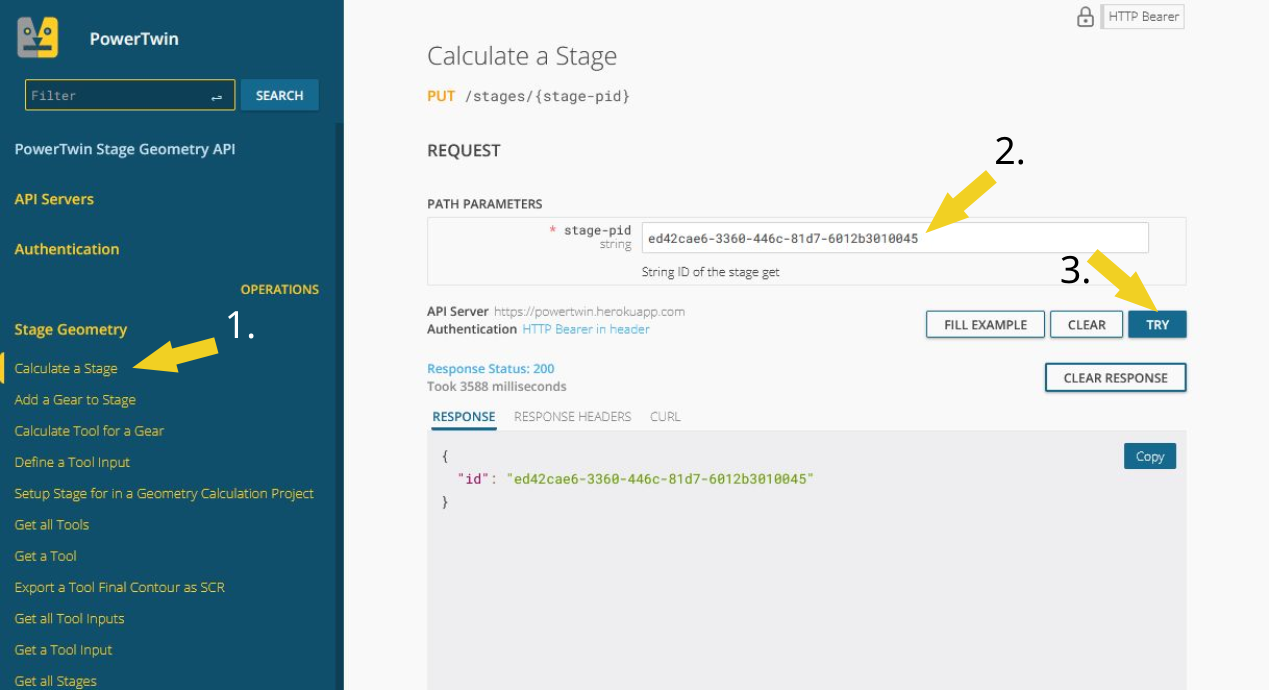
Task: Select Calculate a Stage operation
Action: [x=66, y=368]
